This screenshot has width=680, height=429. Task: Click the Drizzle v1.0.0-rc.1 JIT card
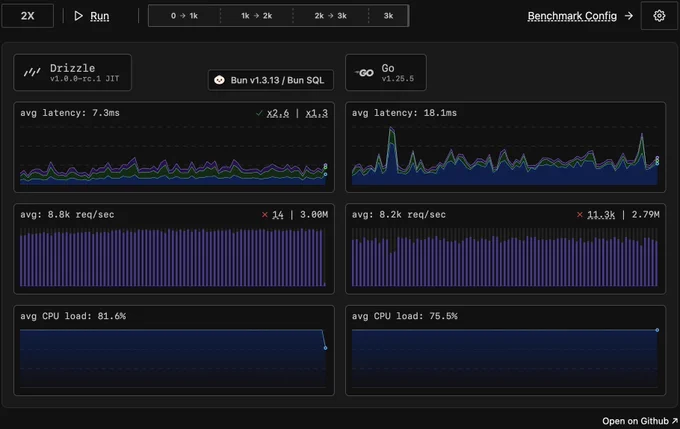click(72, 72)
